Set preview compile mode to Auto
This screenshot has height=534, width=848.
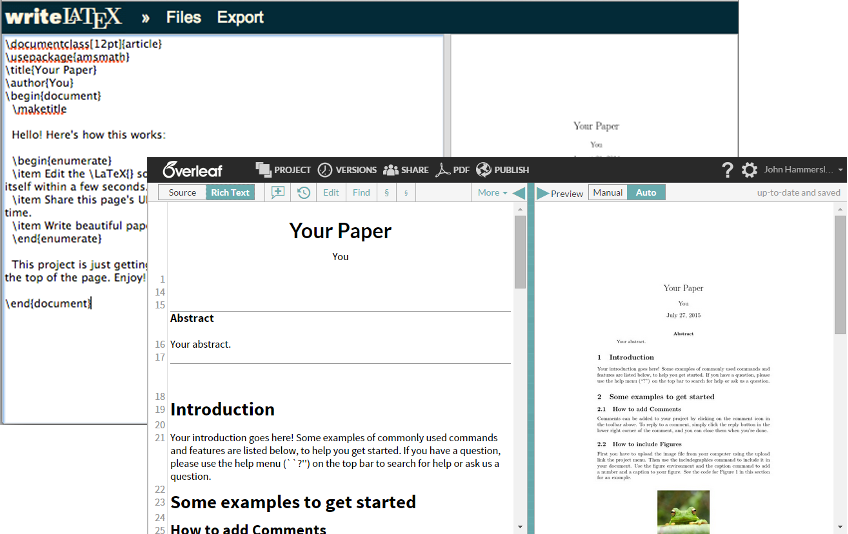(646, 193)
